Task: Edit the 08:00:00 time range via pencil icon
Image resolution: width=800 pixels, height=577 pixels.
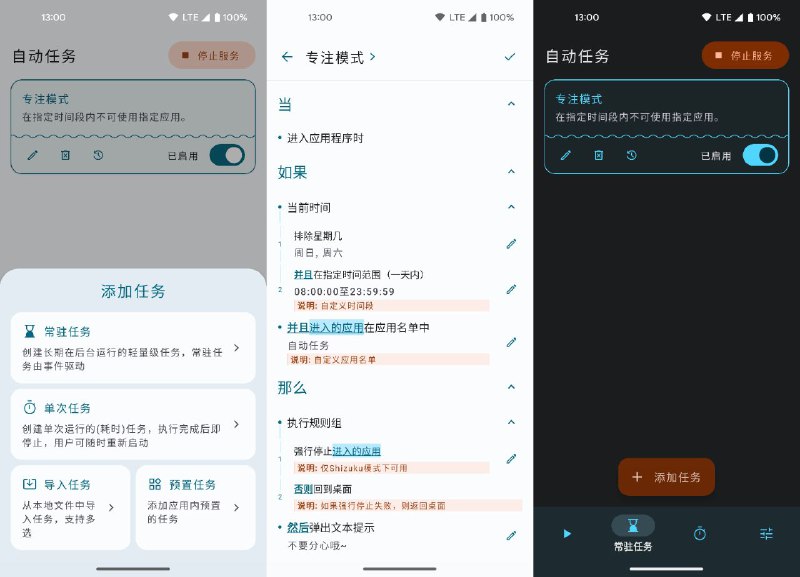Action: tap(512, 288)
